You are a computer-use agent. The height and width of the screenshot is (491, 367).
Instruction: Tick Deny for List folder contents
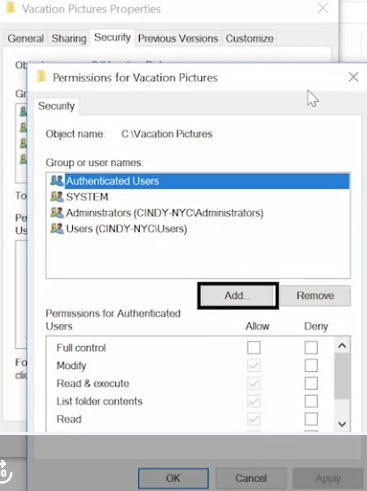click(311, 401)
